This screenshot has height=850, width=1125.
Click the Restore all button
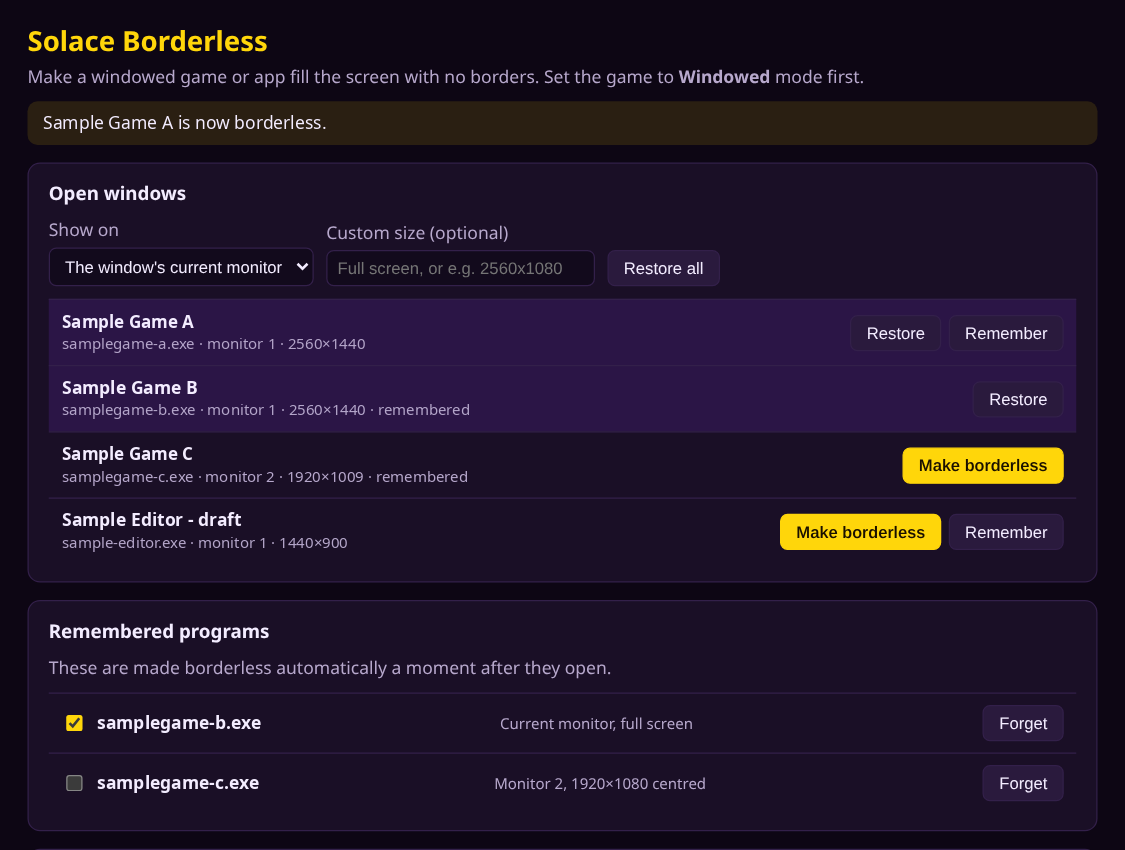pyautogui.click(x=664, y=268)
